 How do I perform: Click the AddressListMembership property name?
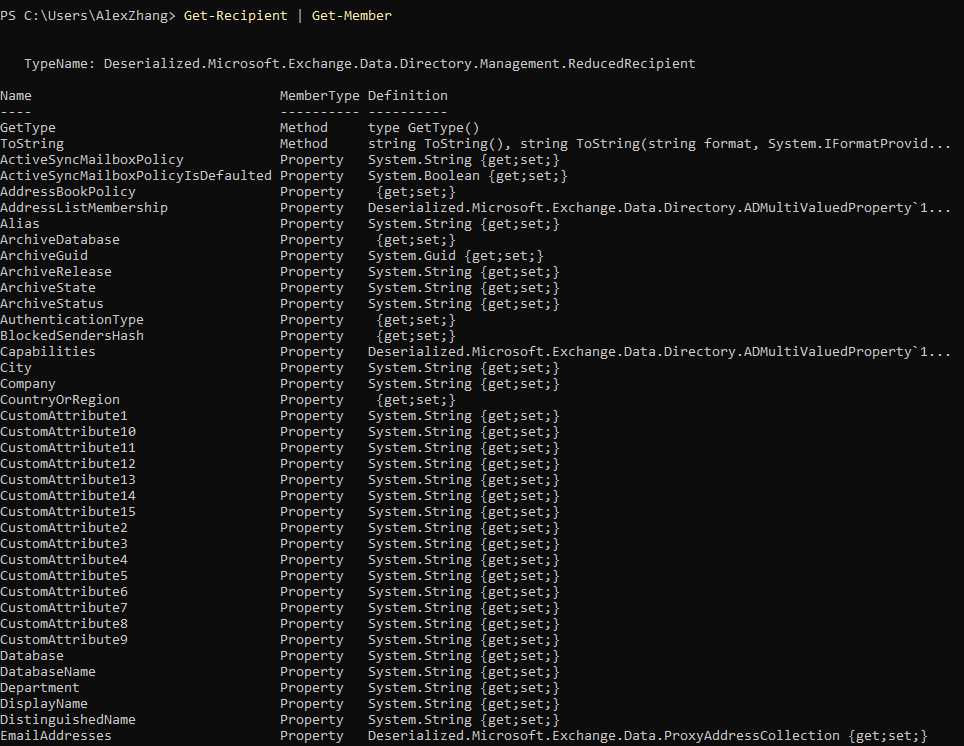(84, 207)
